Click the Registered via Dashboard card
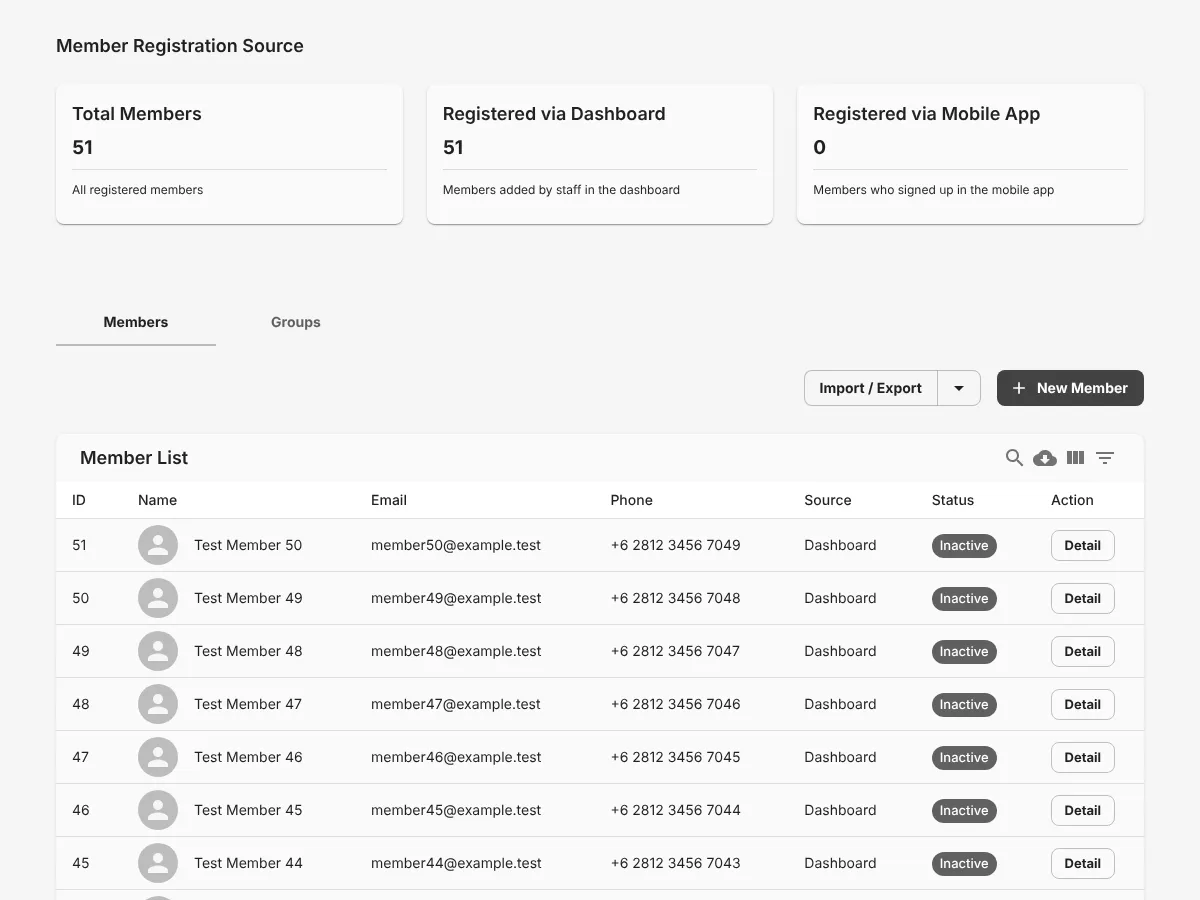 600,154
